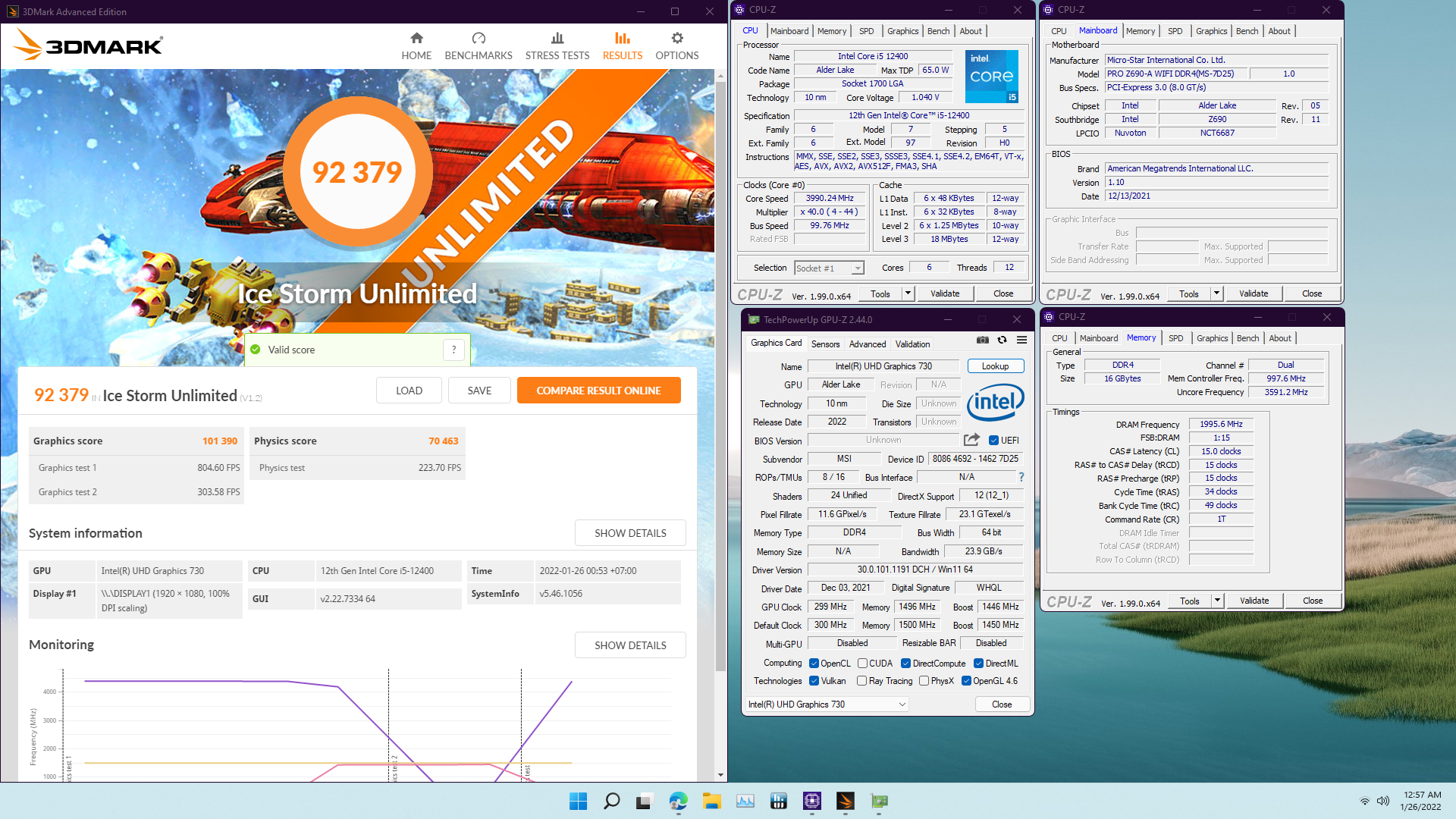This screenshot has height=819, width=1456.
Task: Expand Tools arrow in CPU-Z CPU window
Action: click(x=908, y=293)
